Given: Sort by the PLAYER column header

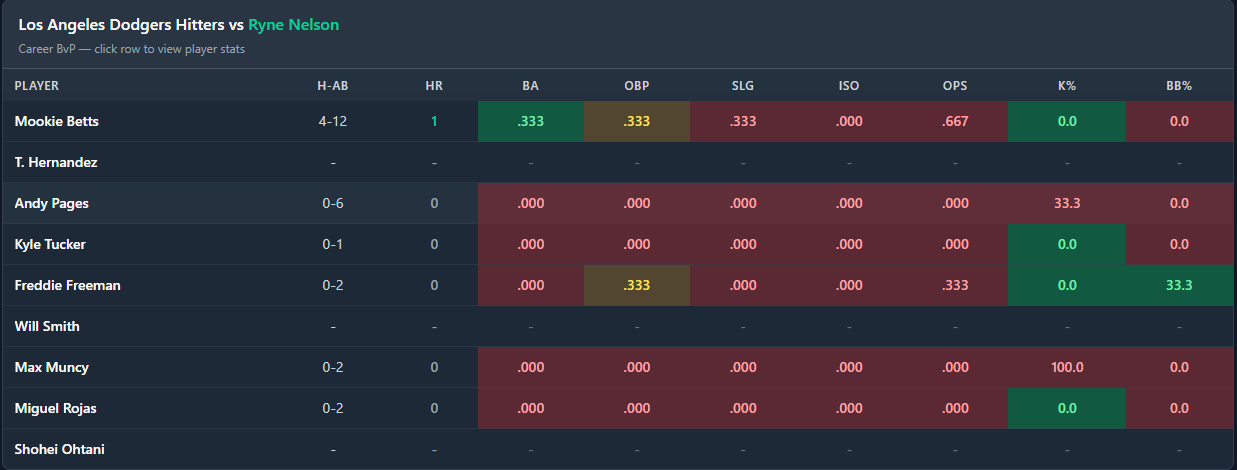Looking at the screenshot, I should 36,86.
